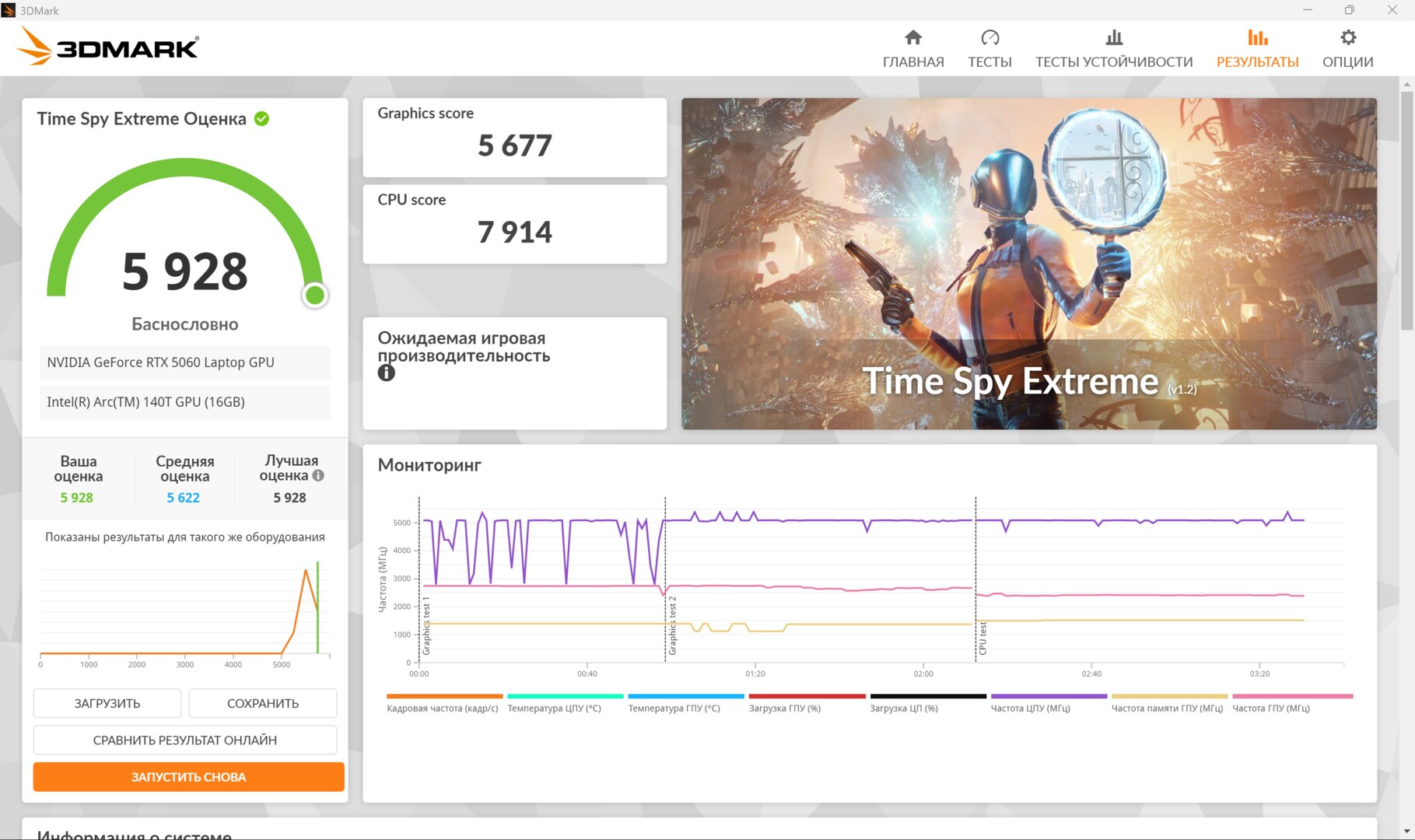1415x840 pixels.
Task: Switch to the ОПЦИИ tab label
Action: pyautogui.click(x=1348, y=62)
